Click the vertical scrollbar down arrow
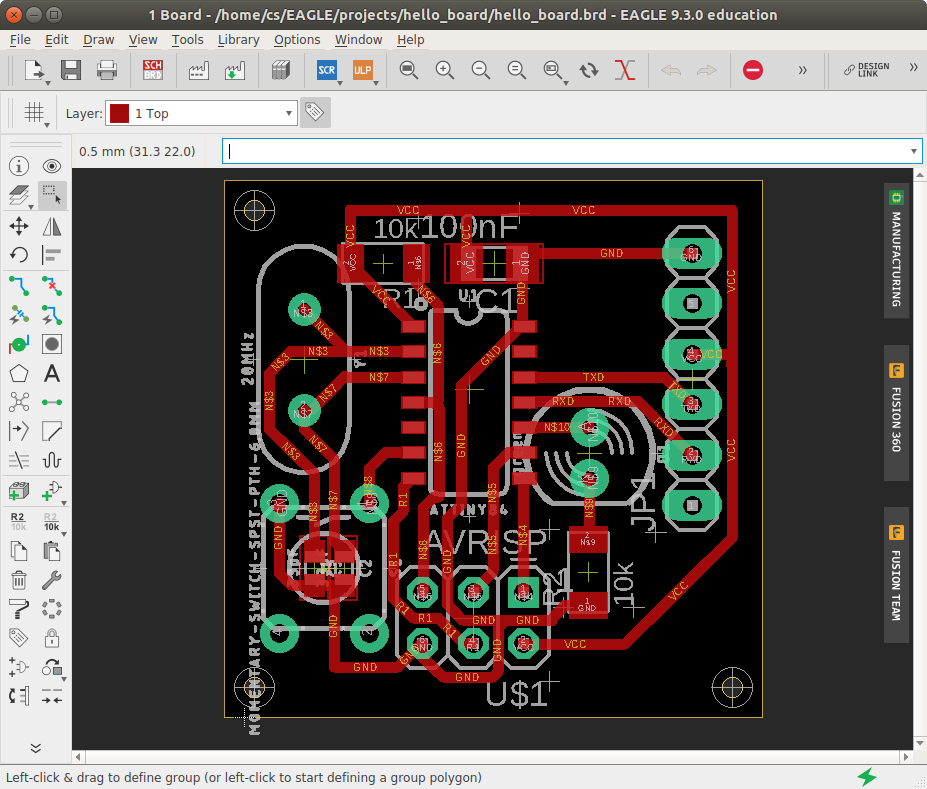The height and width of the screenshot is (789, 927). 920,742
